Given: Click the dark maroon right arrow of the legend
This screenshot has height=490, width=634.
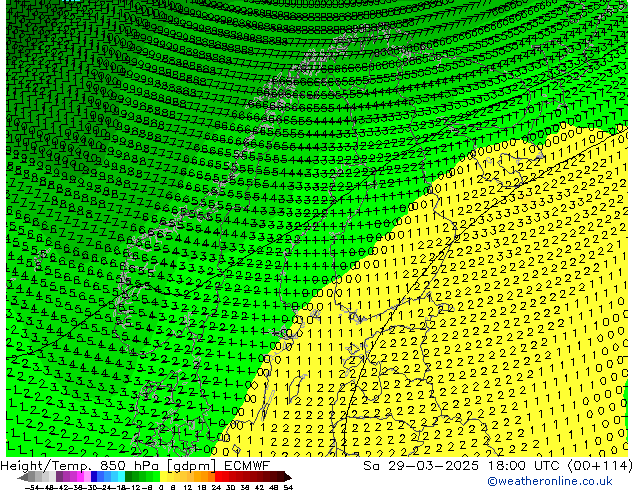Looking at the screenshot, I should coord(287,477).
